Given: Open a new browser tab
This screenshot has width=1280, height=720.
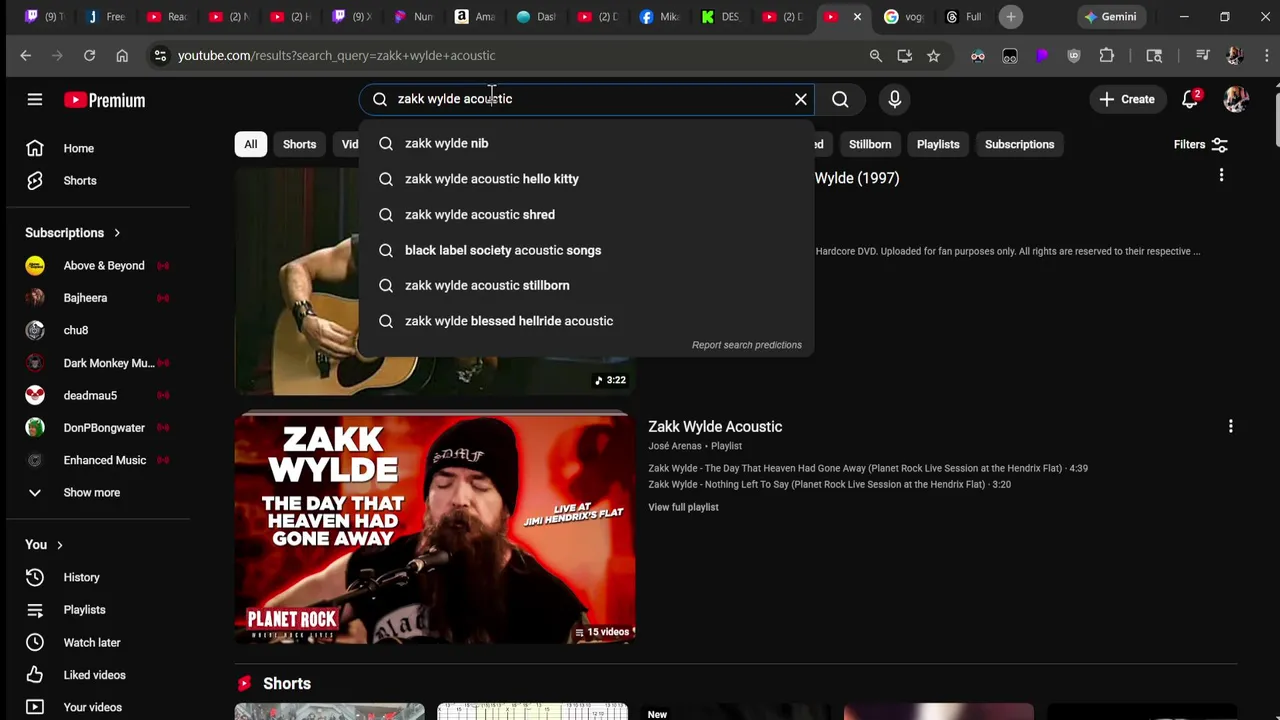Looking at the screenshot, I should [1011, 16].
